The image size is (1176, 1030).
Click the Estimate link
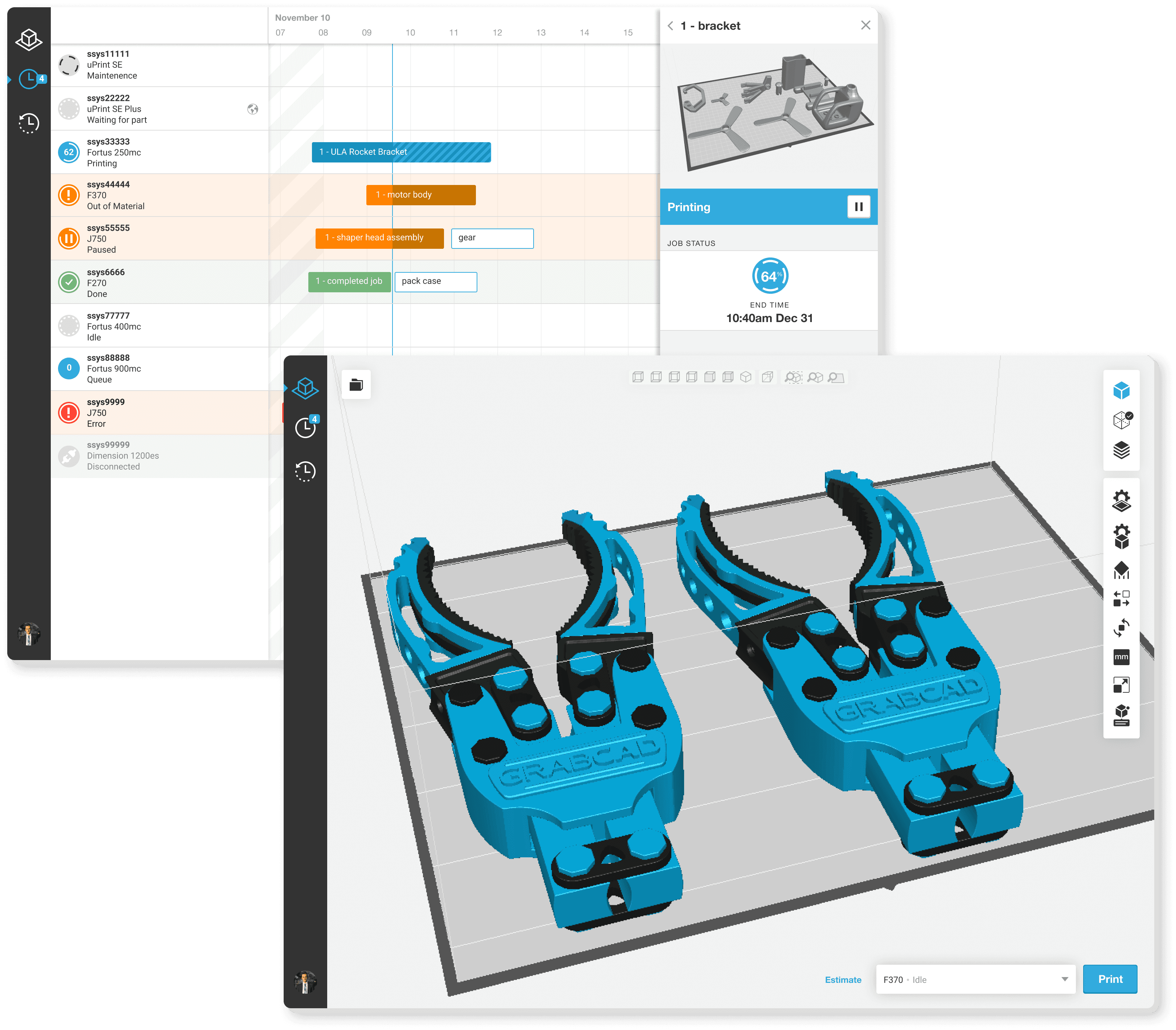(x=843, y=980)
